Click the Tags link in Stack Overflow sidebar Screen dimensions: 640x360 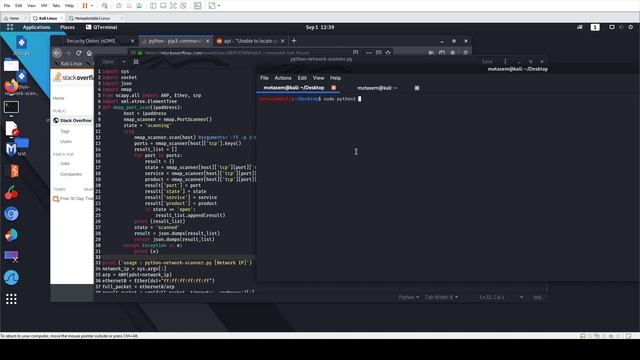[65, 131]
